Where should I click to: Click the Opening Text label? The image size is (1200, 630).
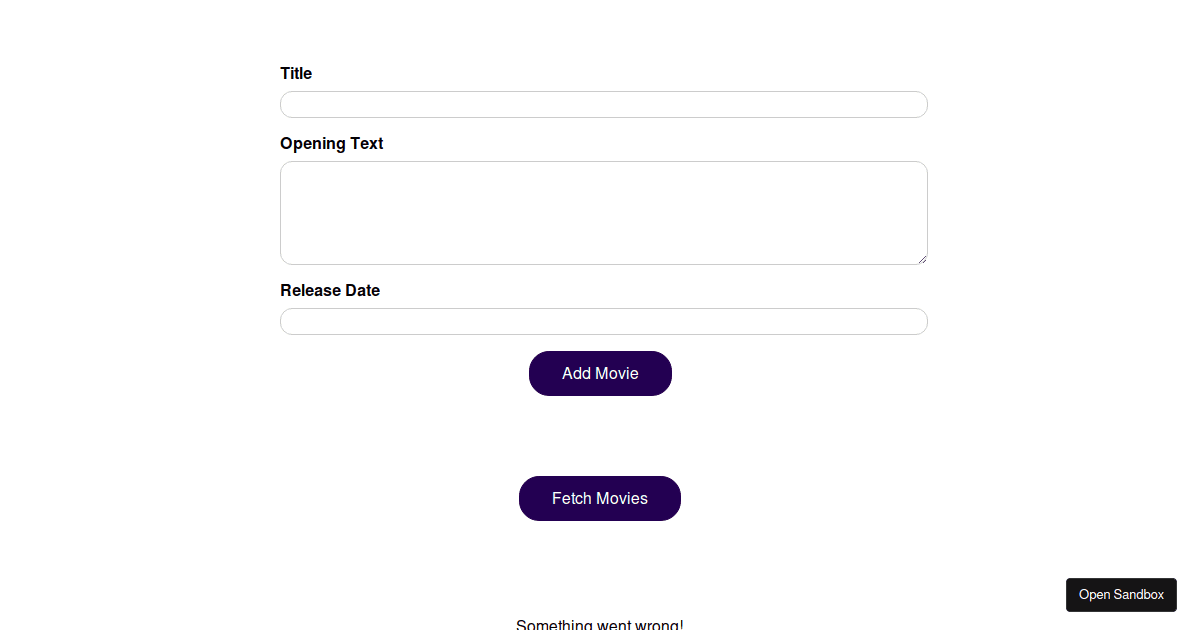pos(331,144)
